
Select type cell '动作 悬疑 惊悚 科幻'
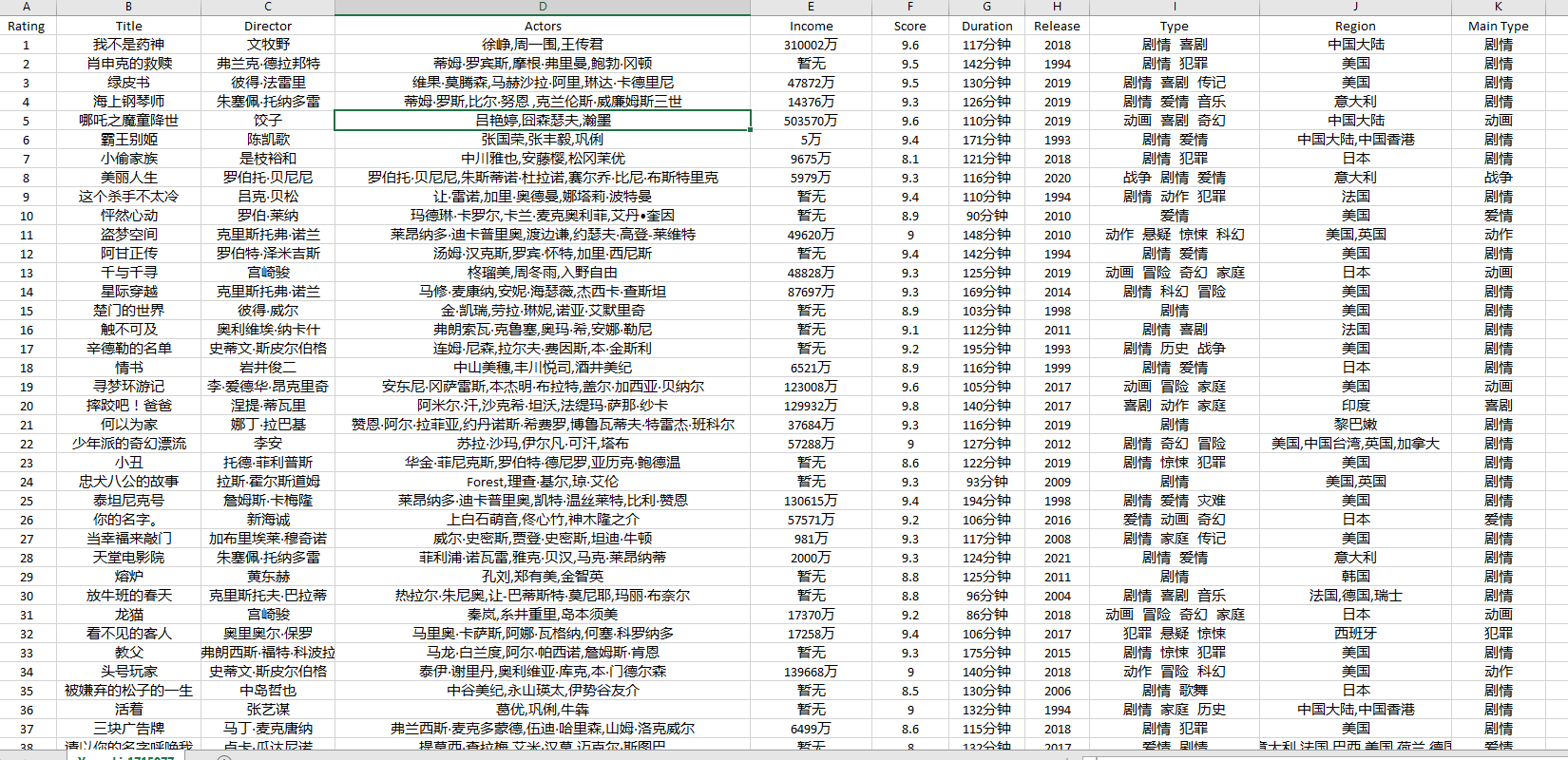click(1175, 235)
